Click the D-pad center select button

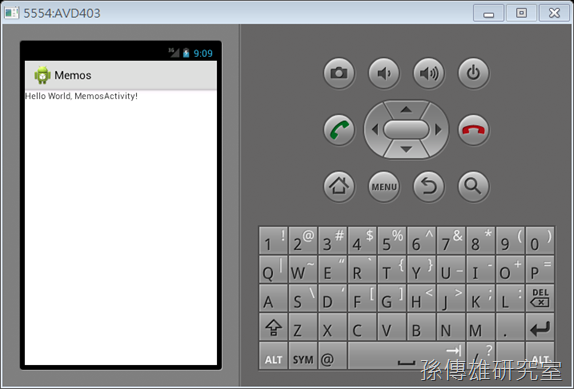tap(406, 130)
